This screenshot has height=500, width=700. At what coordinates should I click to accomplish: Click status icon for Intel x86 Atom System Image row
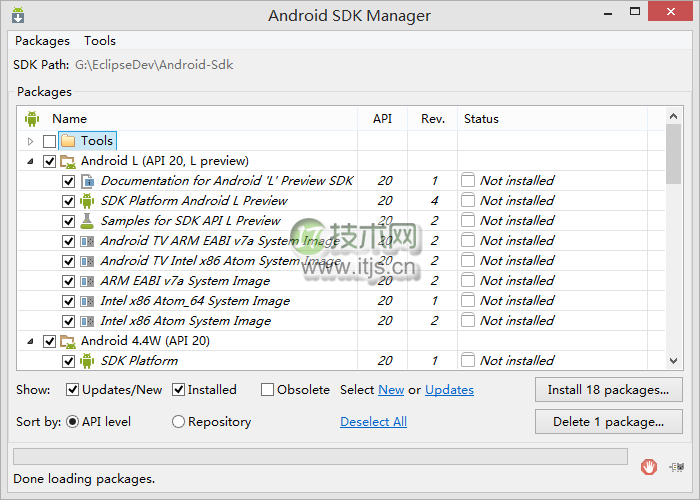click(468, 321)
